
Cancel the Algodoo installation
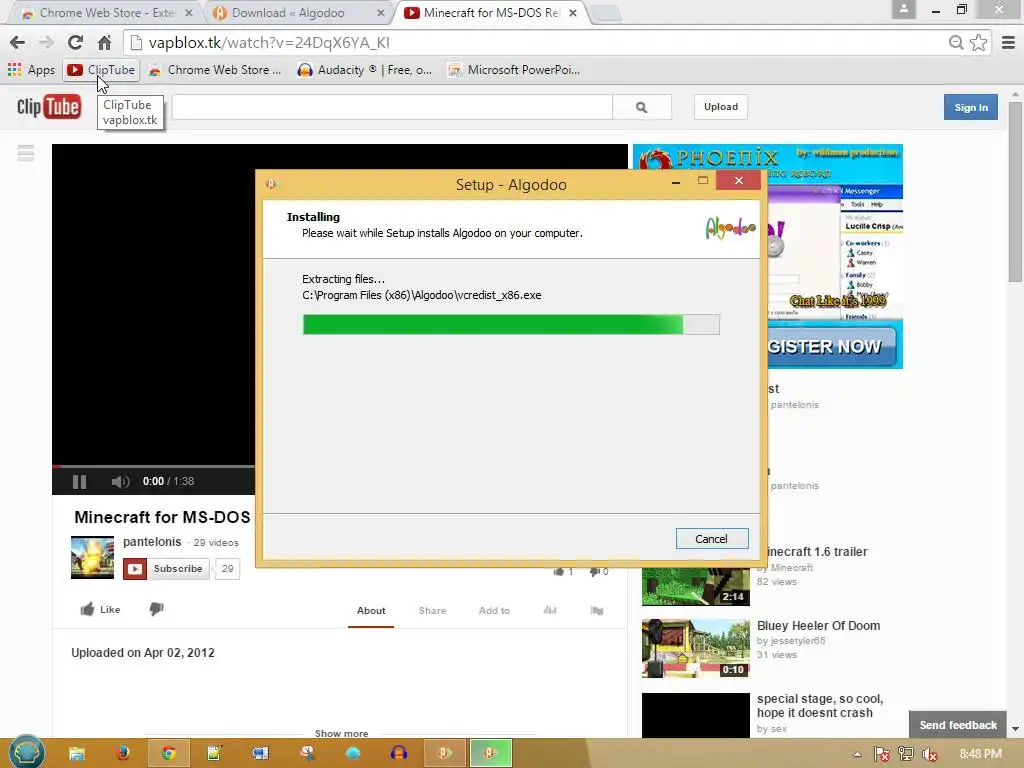pos(712,539)
